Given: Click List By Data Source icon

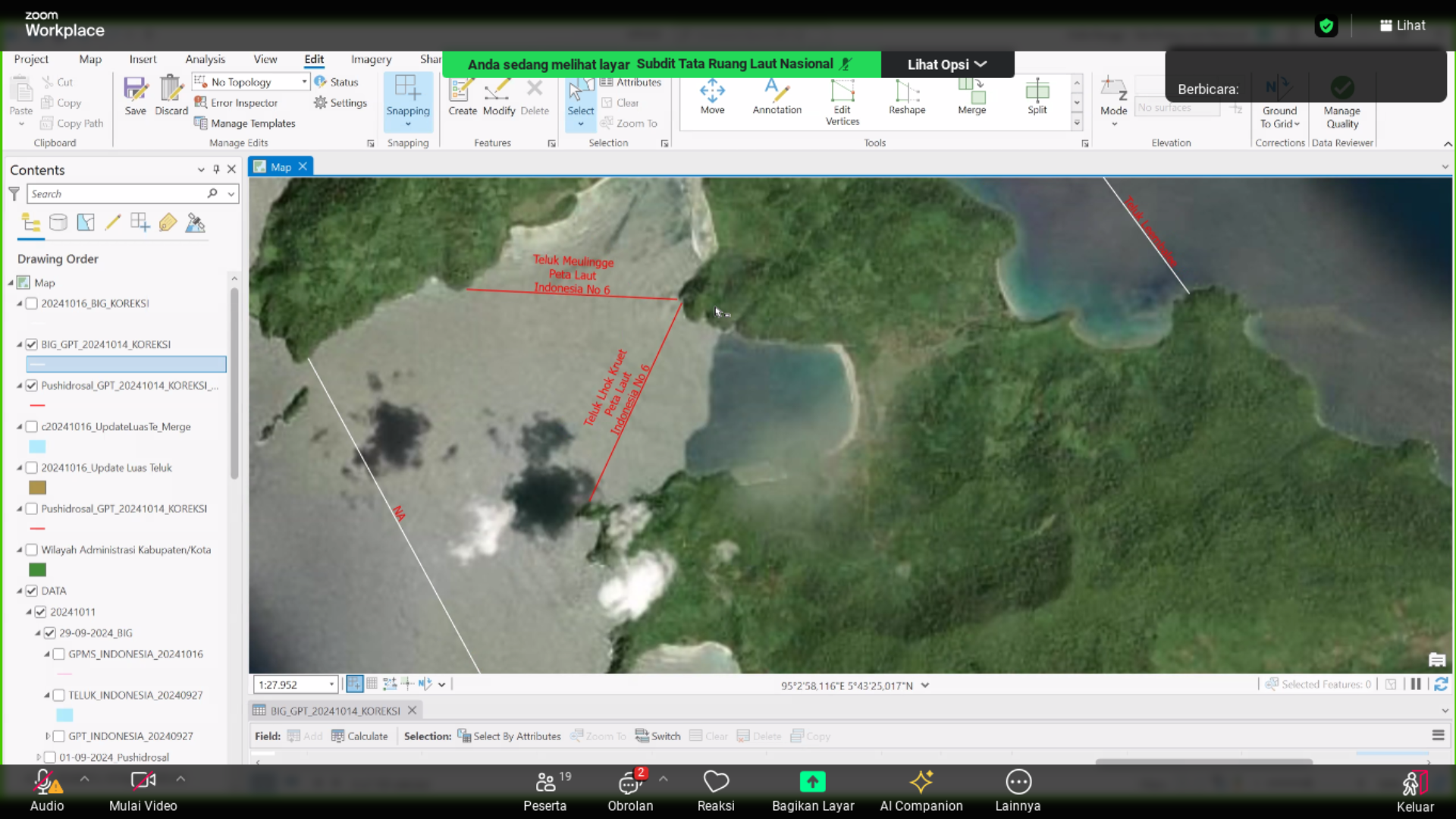Looking at the screenshot, I should [58, 222].
